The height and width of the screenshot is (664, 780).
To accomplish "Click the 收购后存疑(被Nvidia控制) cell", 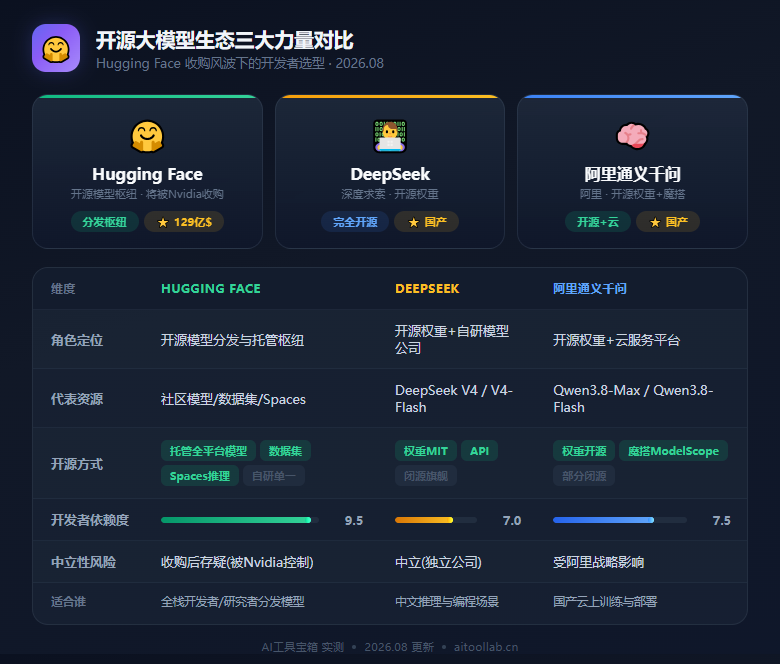I will point(237,562).
